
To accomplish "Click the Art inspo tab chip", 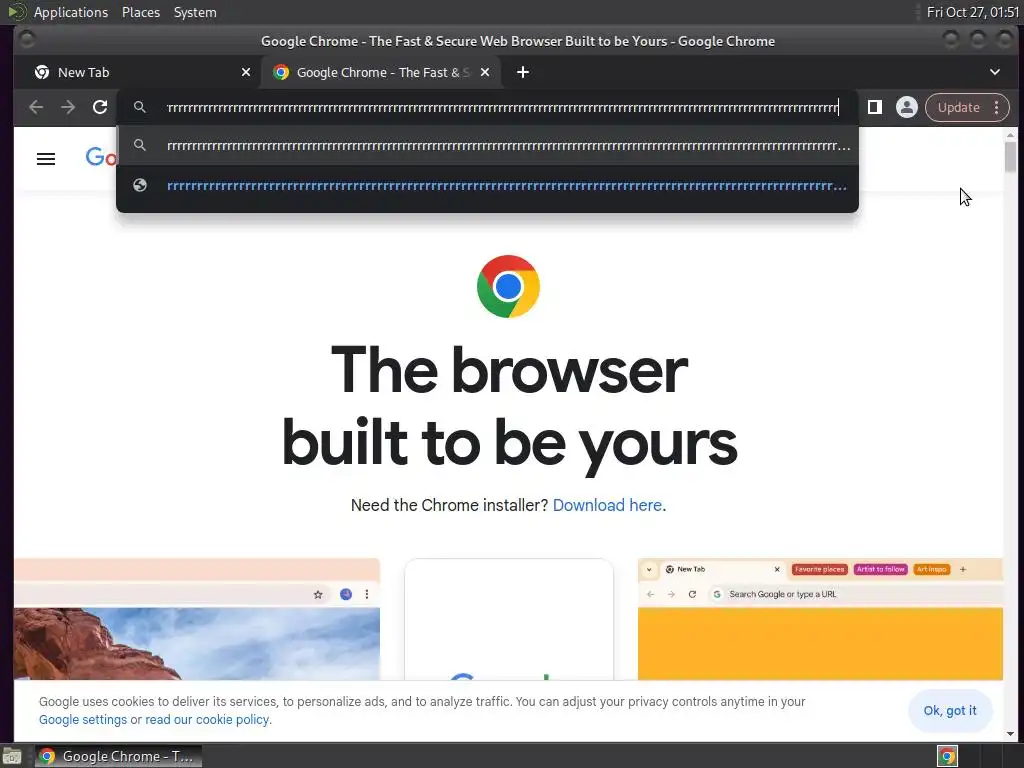I will click(x=931, y=569).
